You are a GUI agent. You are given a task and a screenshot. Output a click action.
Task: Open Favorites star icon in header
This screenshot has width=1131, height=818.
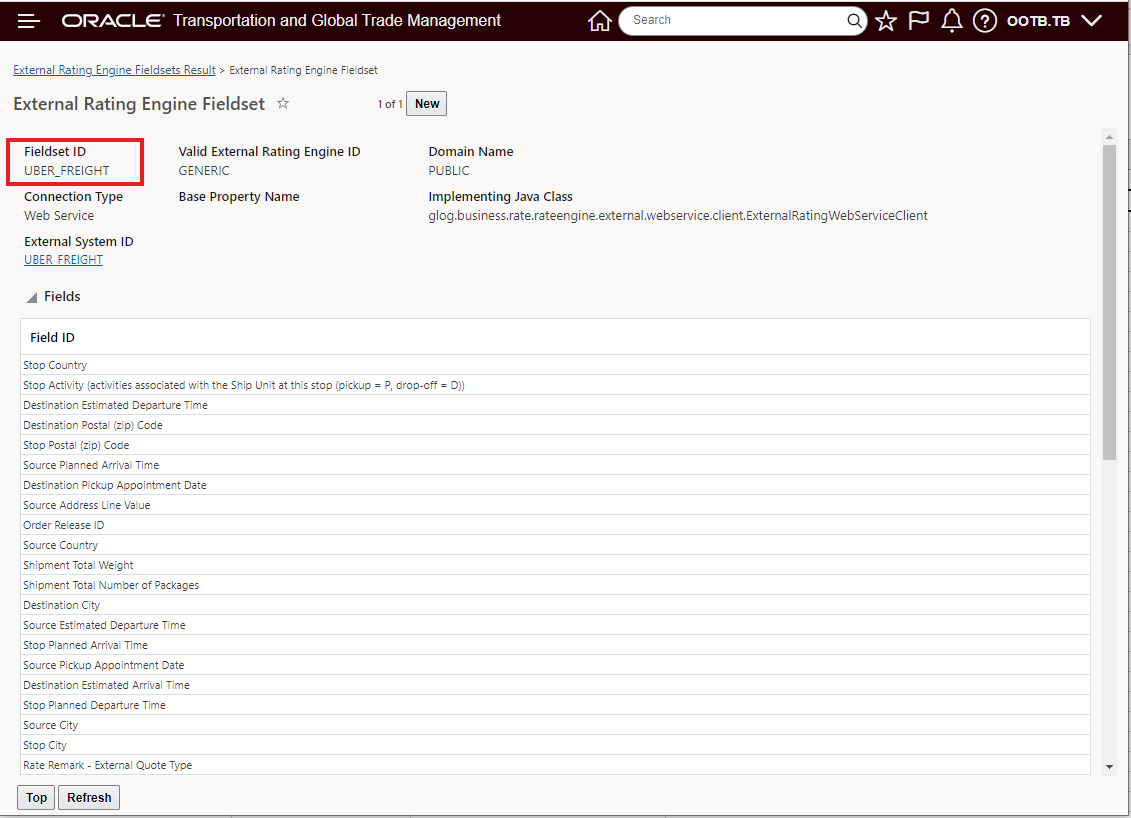pos(886,21)
